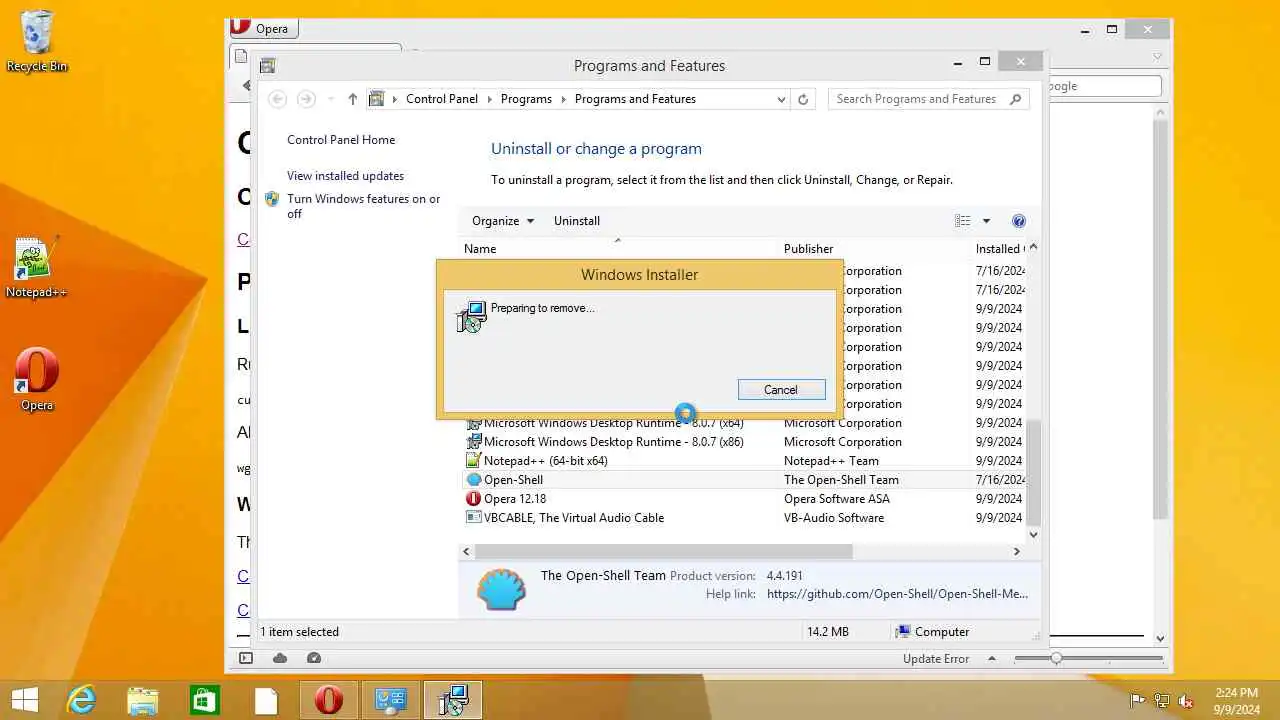Open the Organize dropdown menu
Image resolution: width=1280 pixels, height=720 pixels.
[x=503, y=221]
